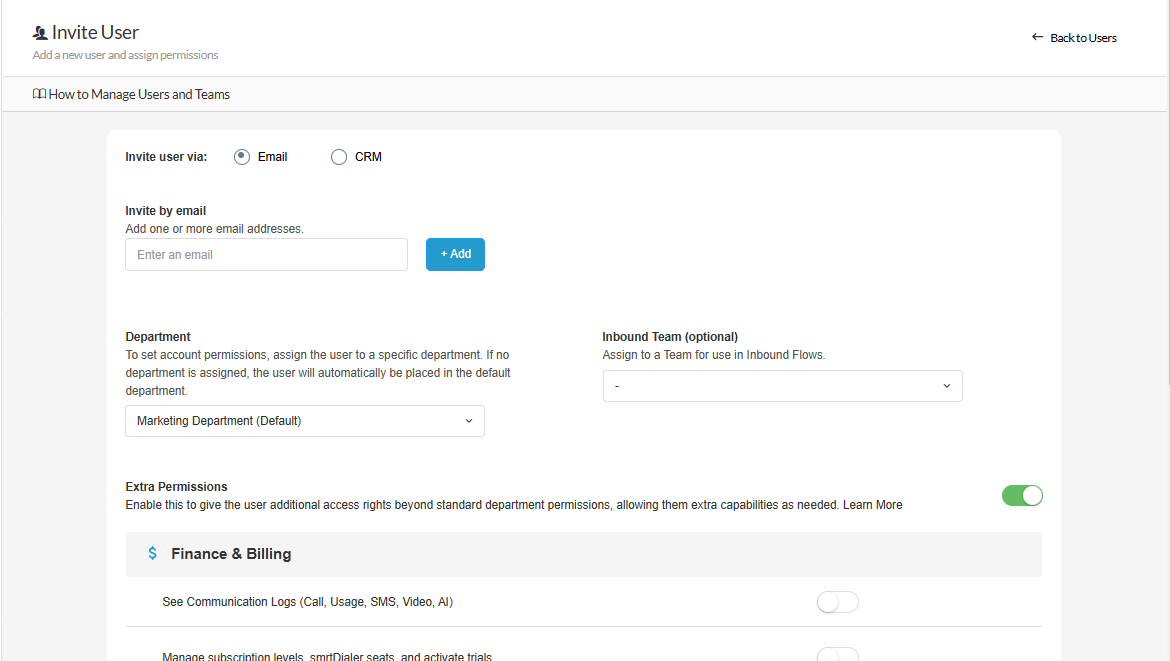This screenshot has height=661, width=1170.
Task: Go Back to Users
Action: coord(1083,38)
